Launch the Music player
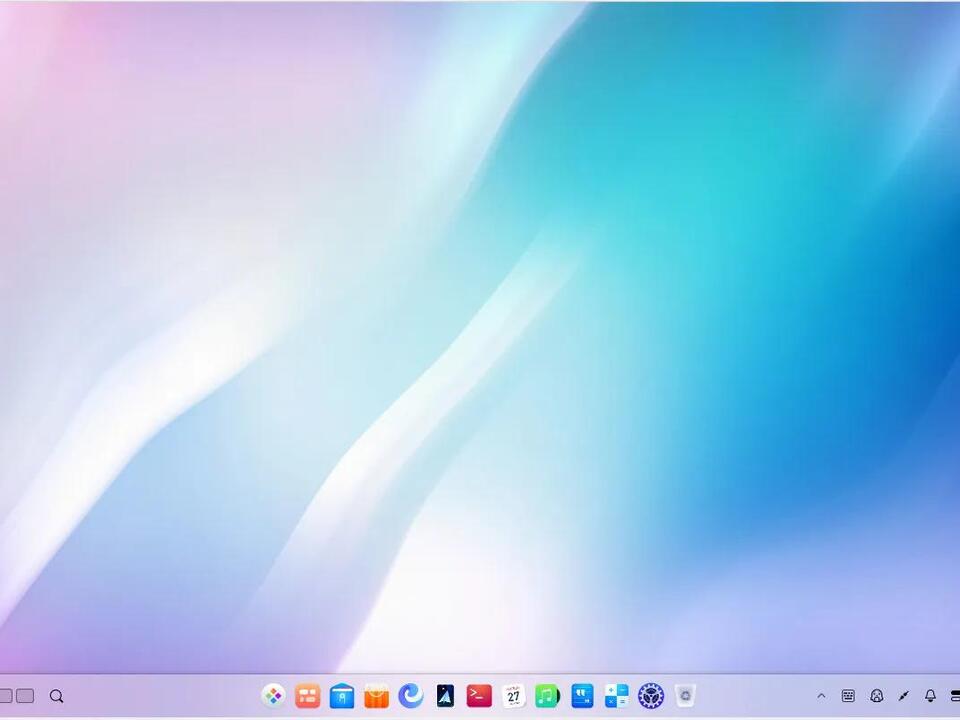The height and width of the screenshot is (720, 960). tap(547, 696)
